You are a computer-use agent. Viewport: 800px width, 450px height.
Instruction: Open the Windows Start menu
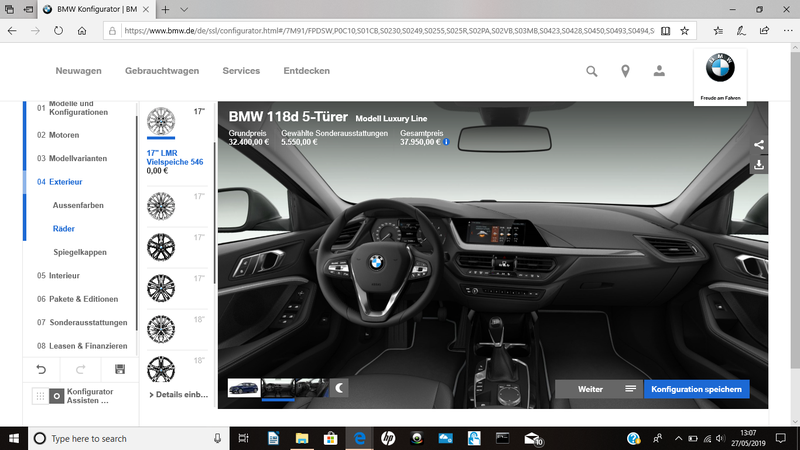[x=14, y=439]
